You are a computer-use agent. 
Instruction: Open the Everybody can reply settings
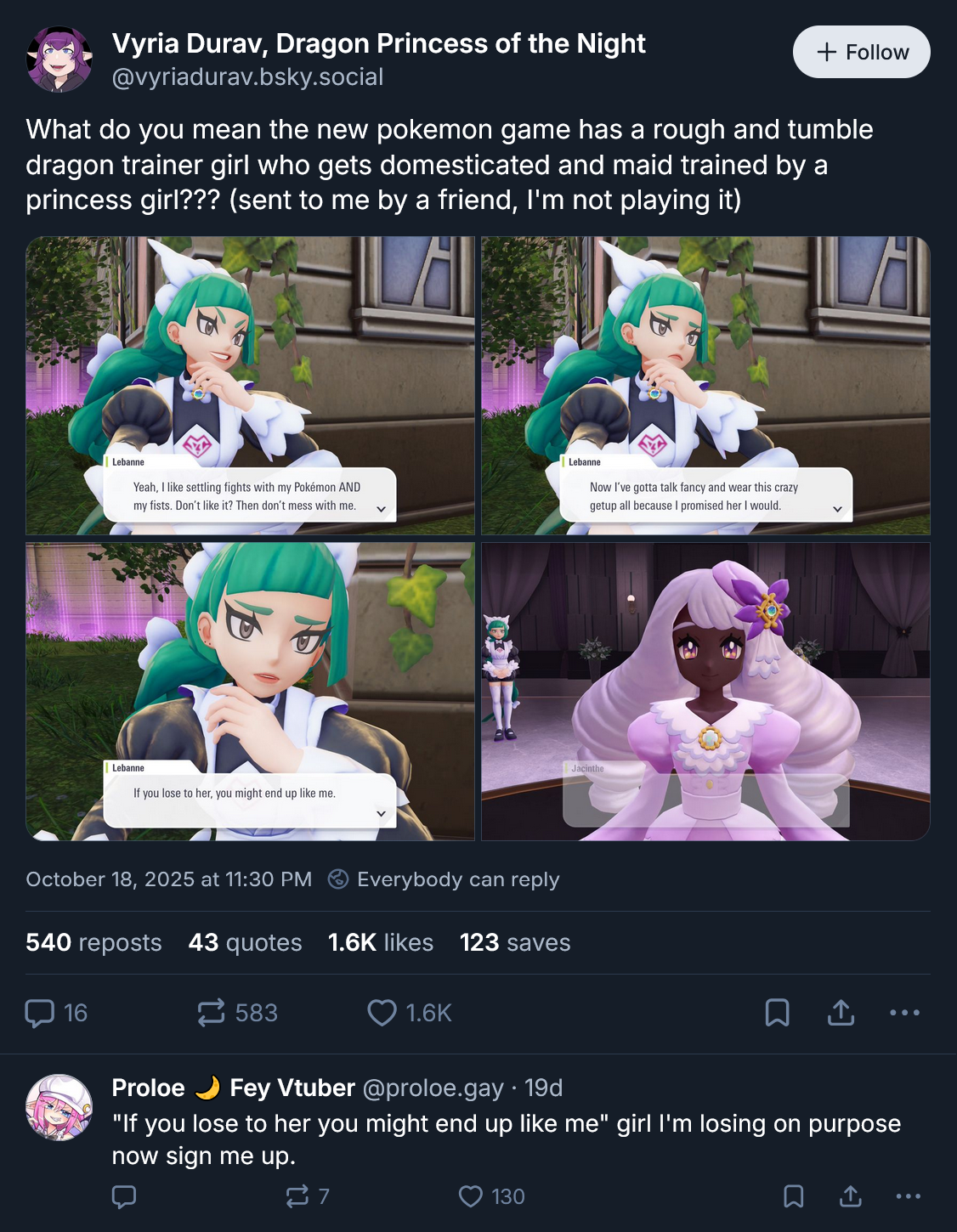(444, 879)
